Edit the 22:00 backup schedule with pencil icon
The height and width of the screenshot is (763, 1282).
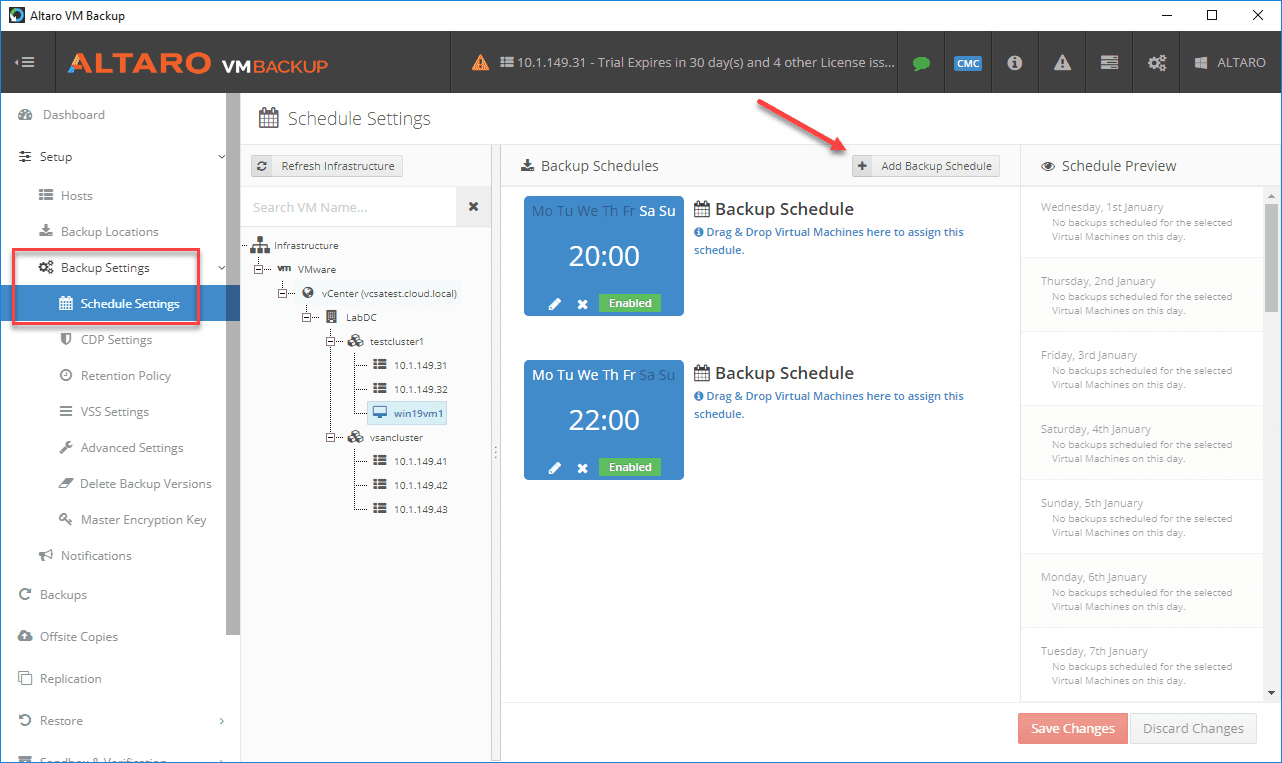coord(555,468)
